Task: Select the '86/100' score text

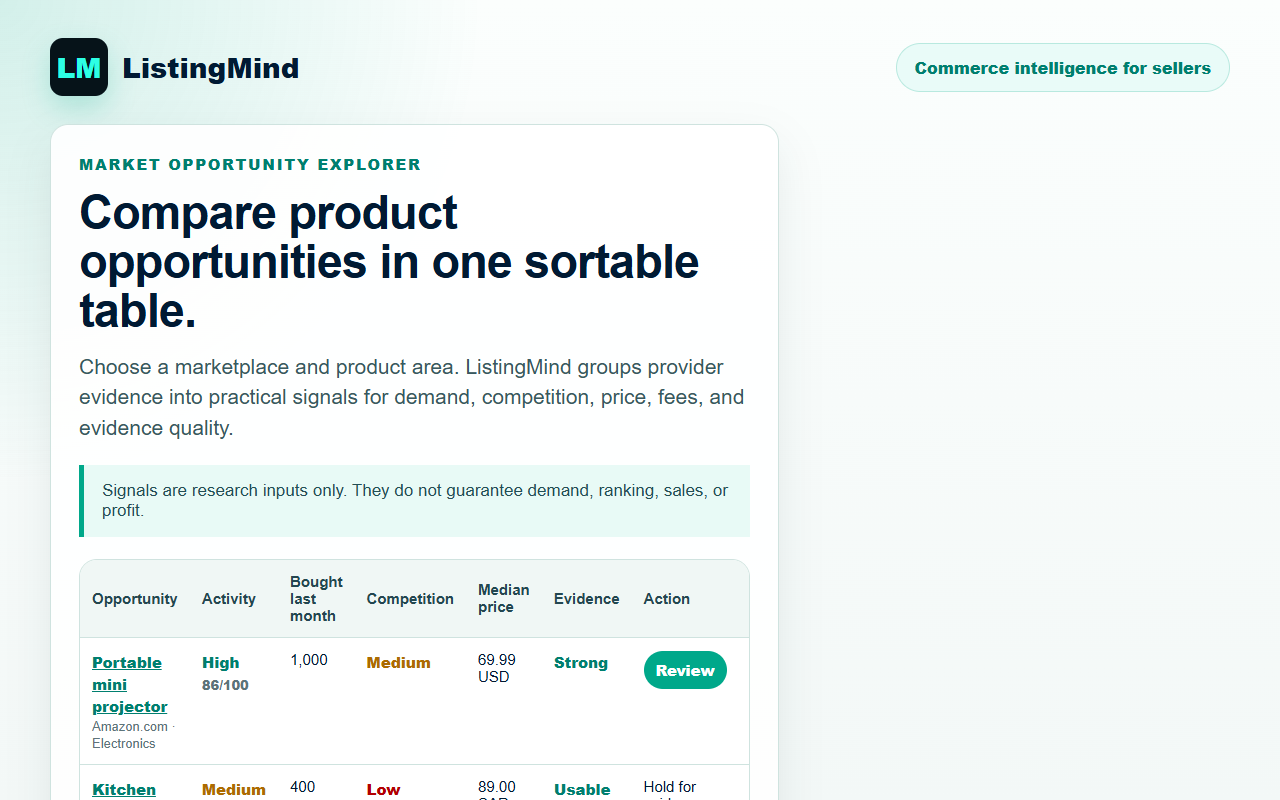Action: tap(225, 686)
